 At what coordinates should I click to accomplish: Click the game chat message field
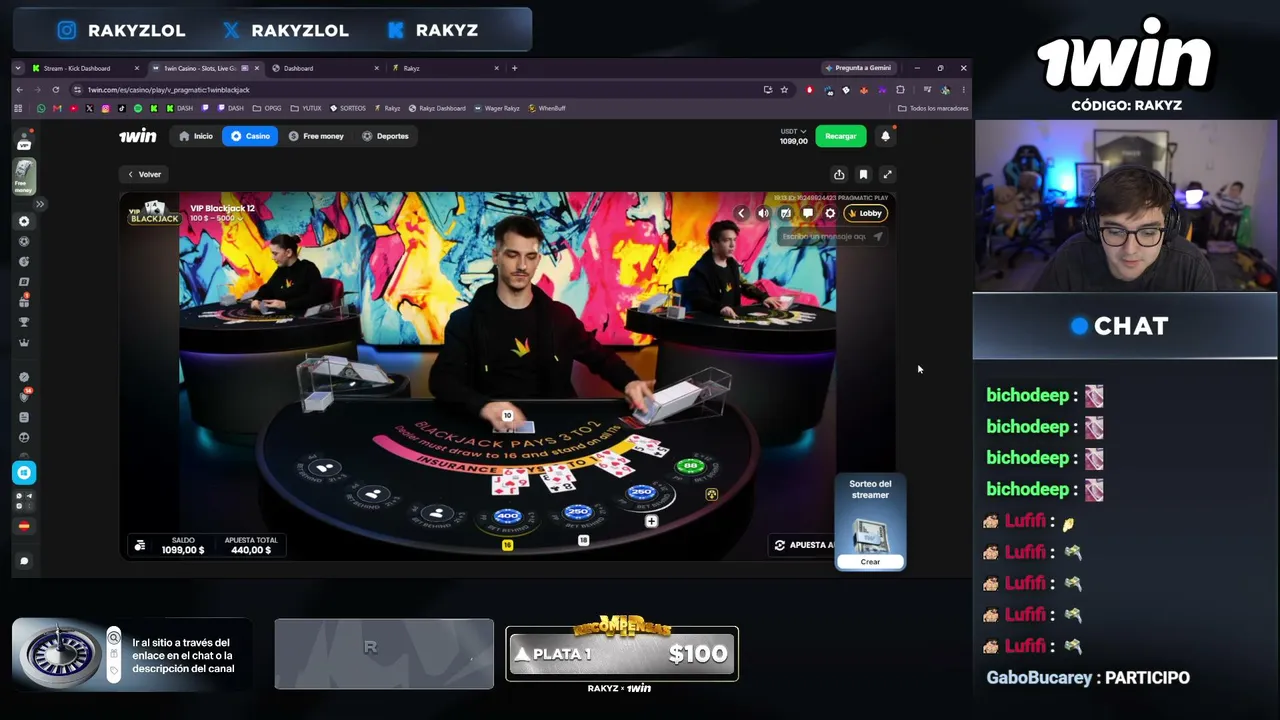point(825,237)
